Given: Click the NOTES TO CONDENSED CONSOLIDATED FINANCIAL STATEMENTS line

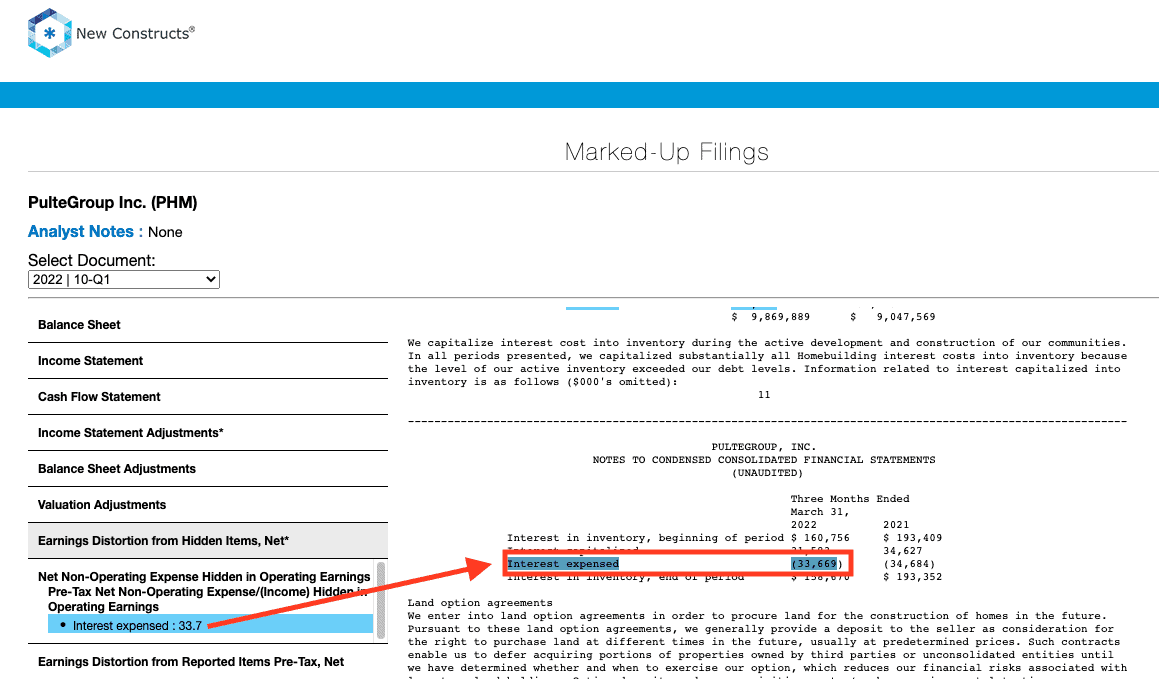Looking at the screenshot, I should (x=764, y=460).
